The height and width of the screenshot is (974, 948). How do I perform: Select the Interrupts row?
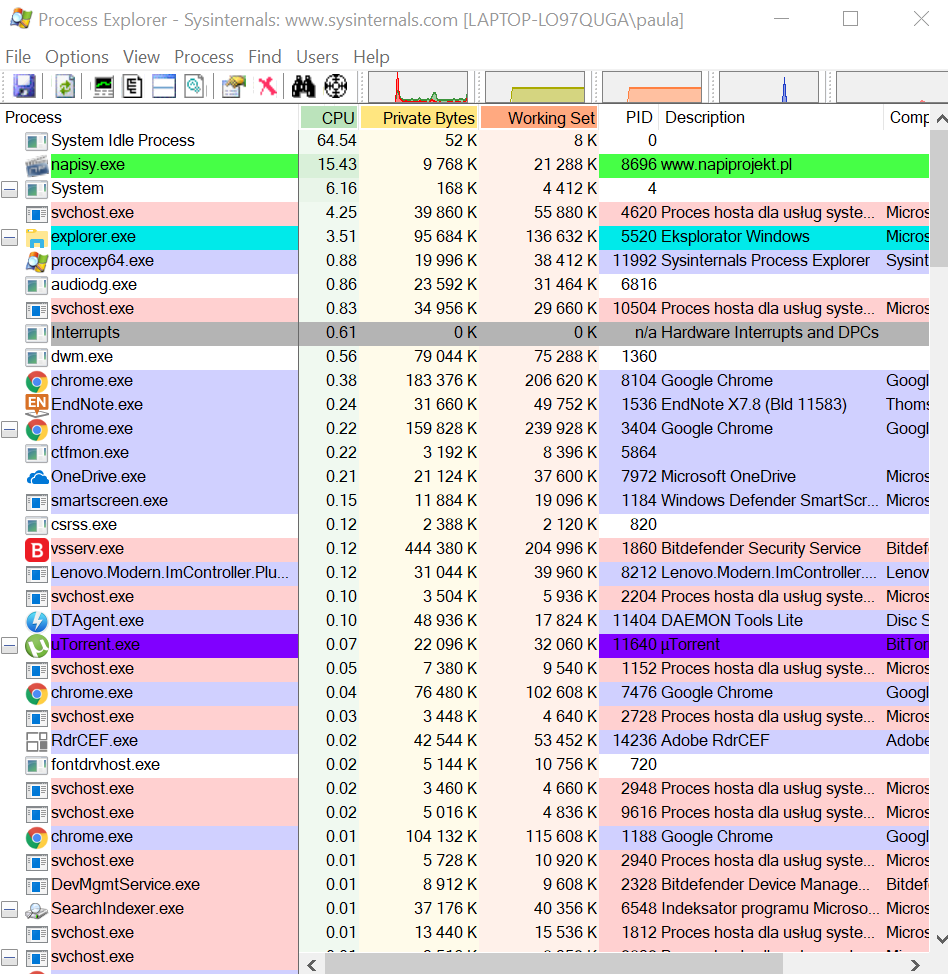(x=465, y=333)
